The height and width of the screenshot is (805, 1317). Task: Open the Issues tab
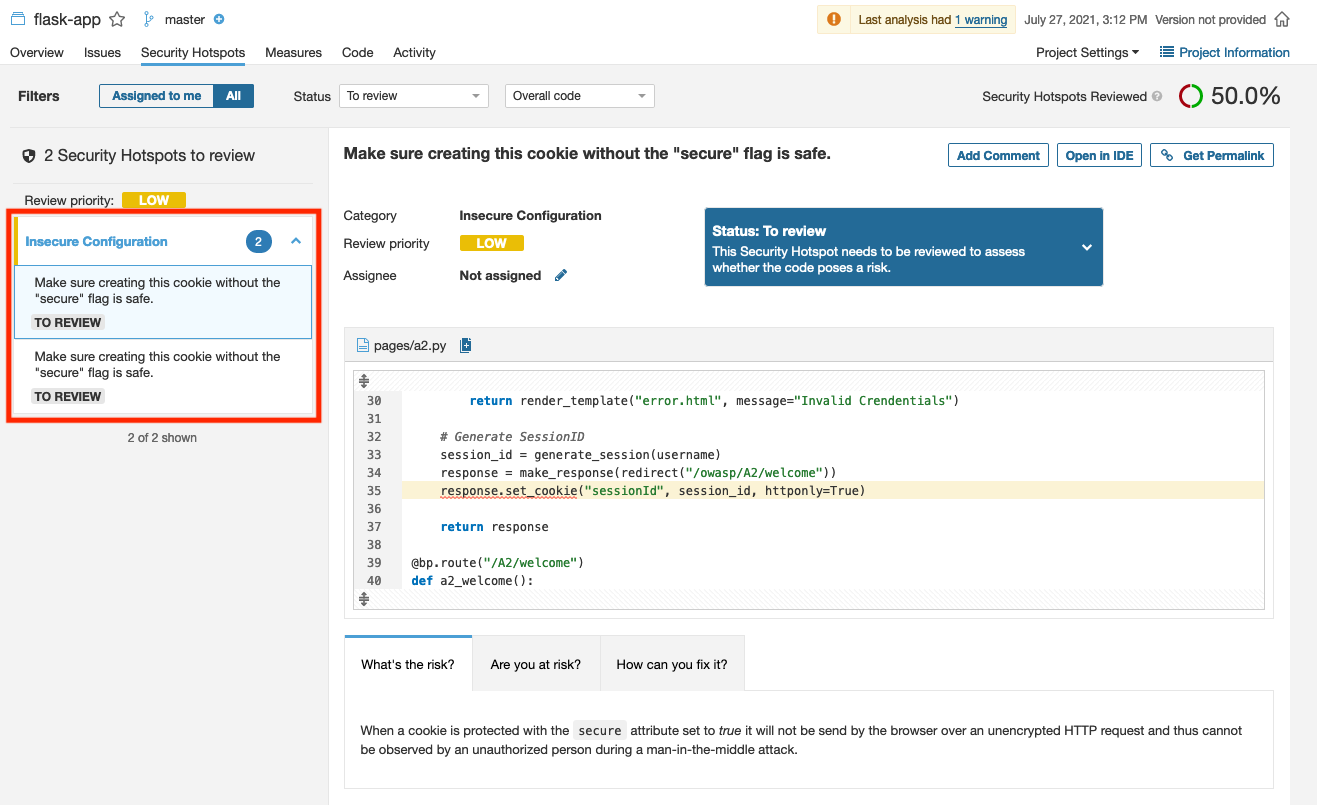[x=102, y=52]
